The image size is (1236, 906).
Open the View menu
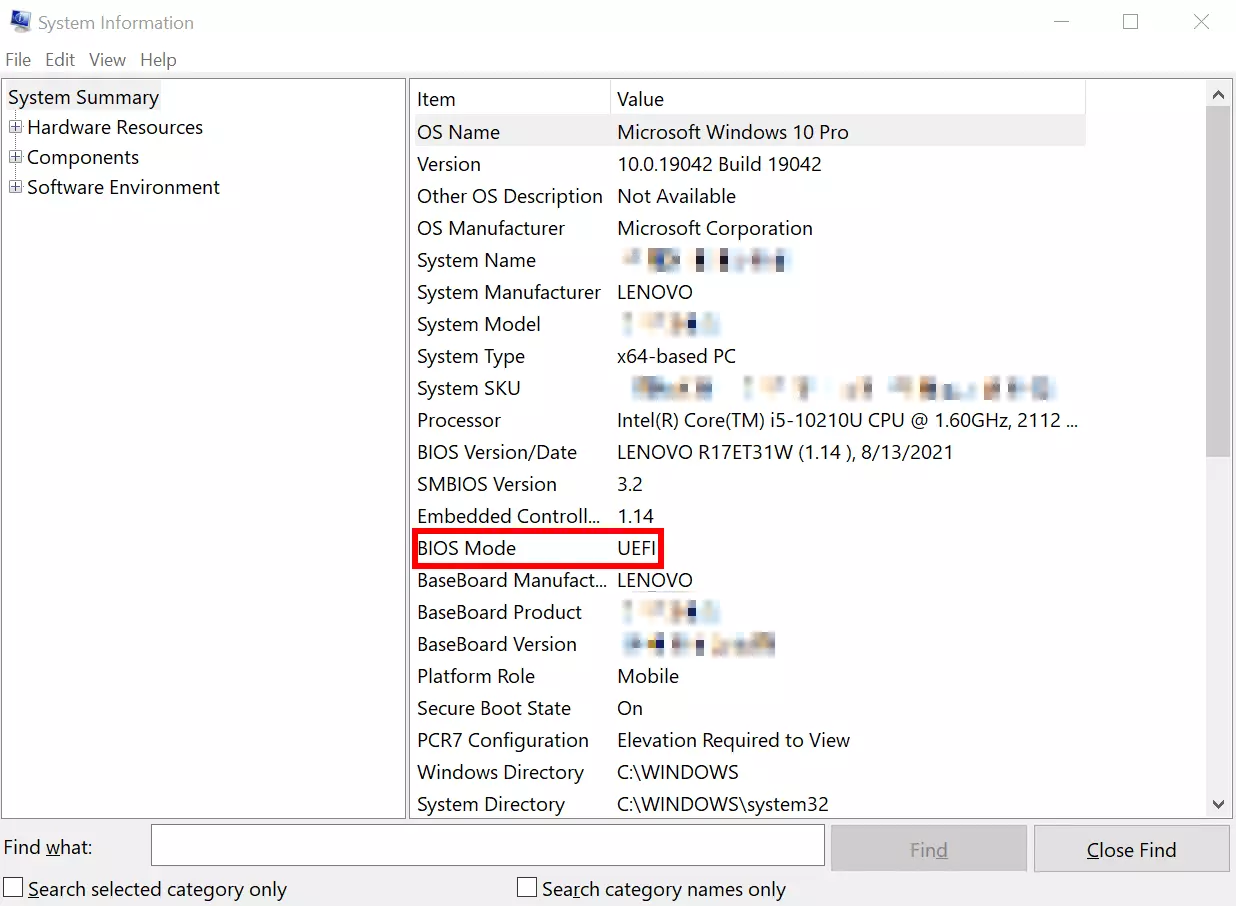click(107, 60)
